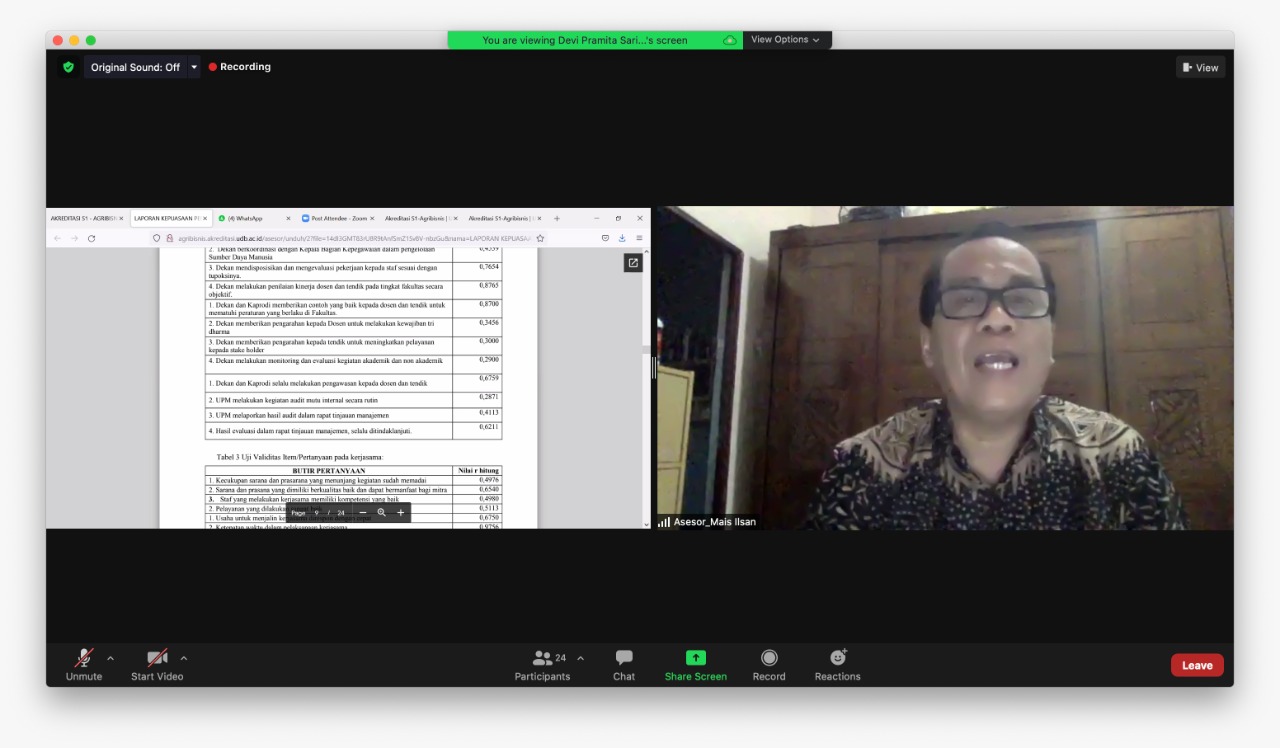
Task: Open a new browser tab with plus
Action: tap(557, 218)
